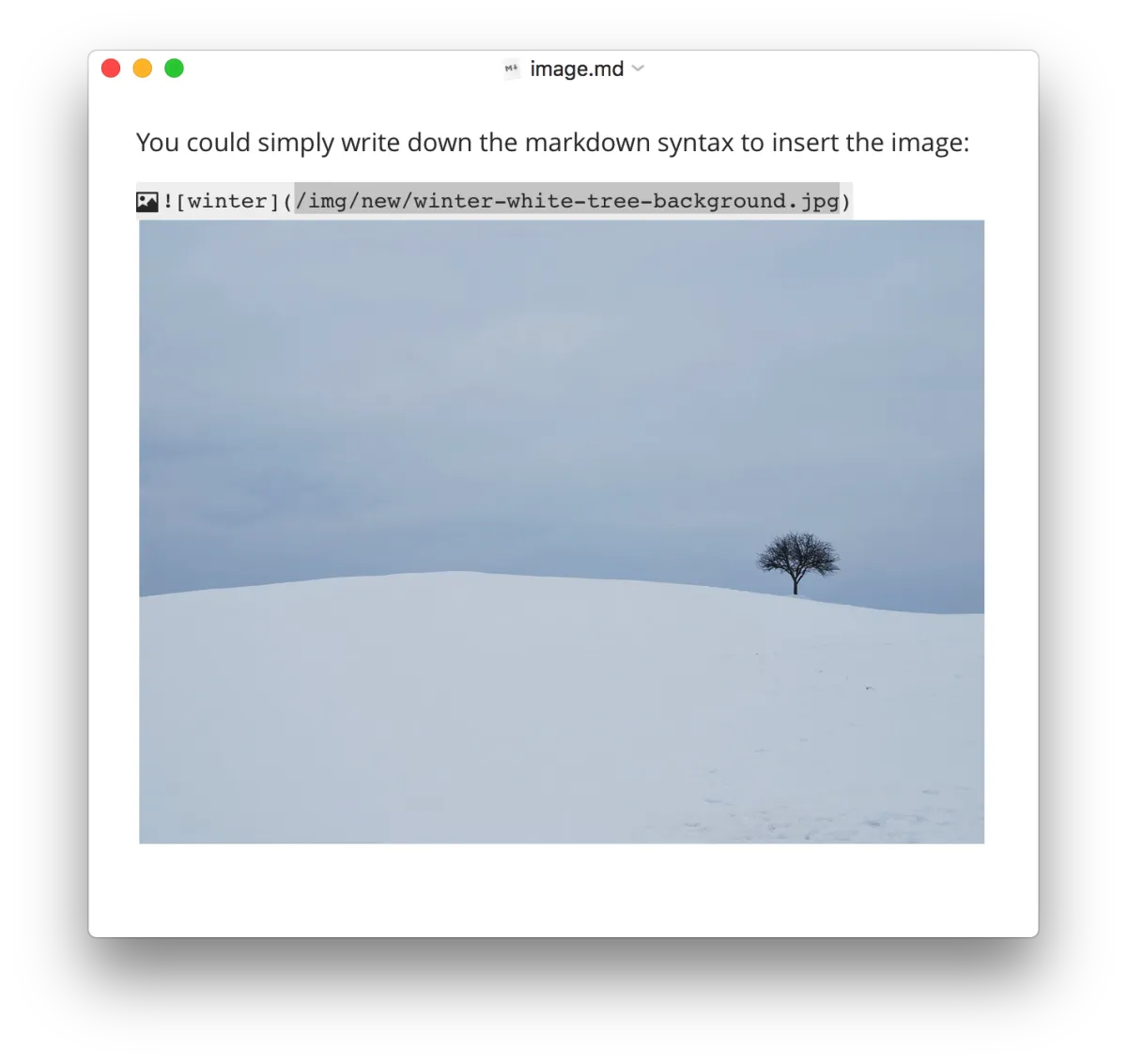Click the image.md document title
Image resolution: width=1127 pixels, height=1064 pixels.
point(577,69)
